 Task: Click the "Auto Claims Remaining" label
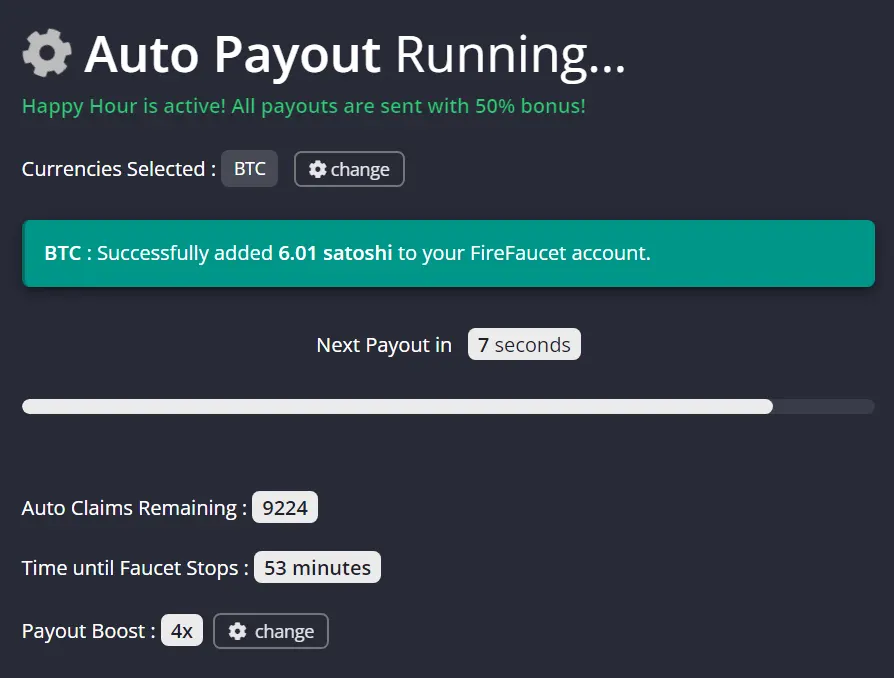134,508
